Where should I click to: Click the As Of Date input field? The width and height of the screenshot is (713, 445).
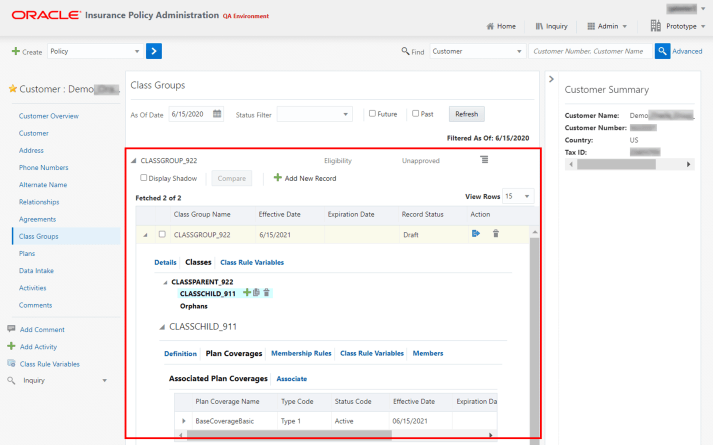(191, 114)
